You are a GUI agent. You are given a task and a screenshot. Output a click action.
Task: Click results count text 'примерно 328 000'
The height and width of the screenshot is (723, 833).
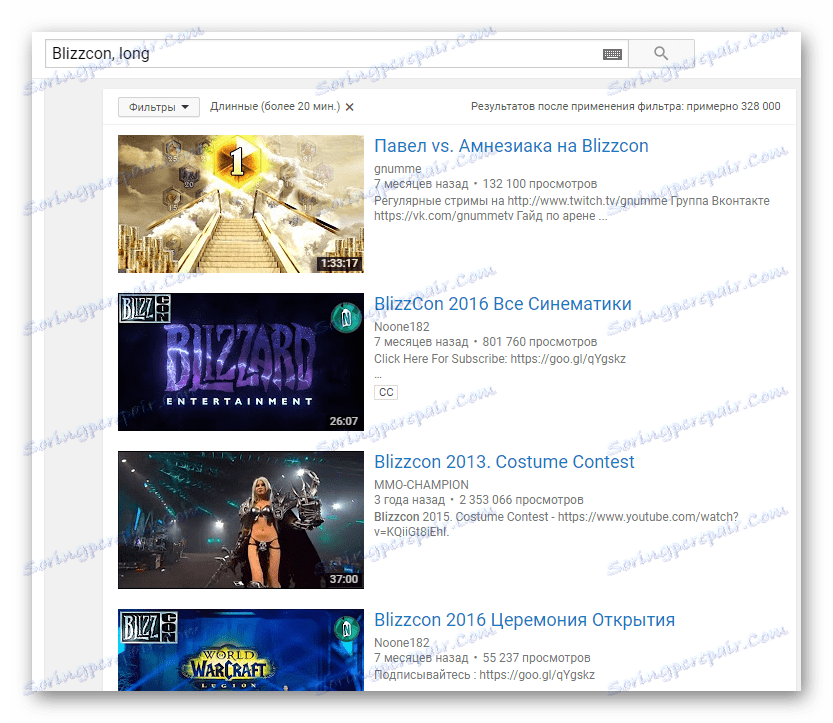click(x=733, y=106)
